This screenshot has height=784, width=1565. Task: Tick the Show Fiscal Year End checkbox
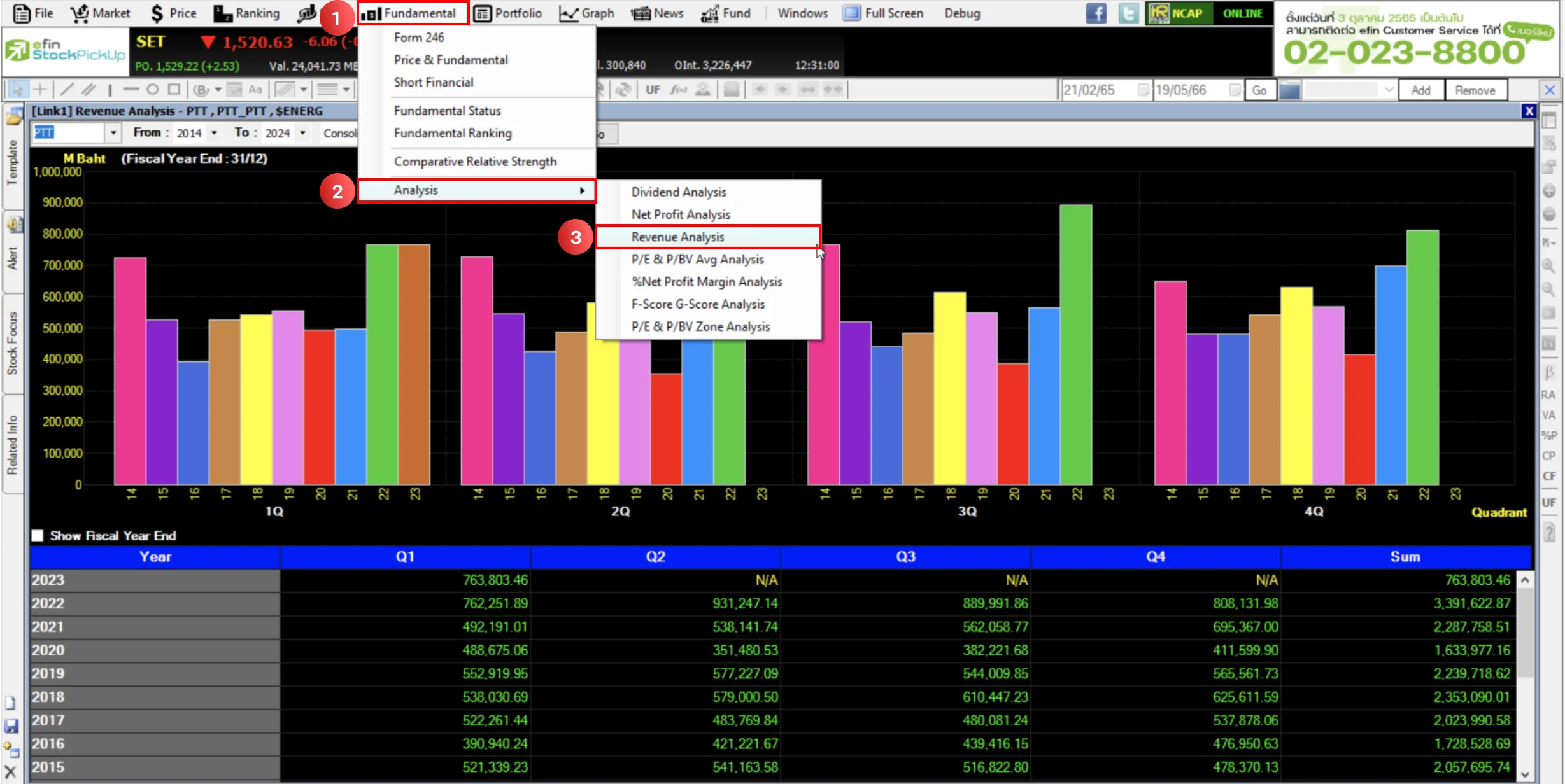38,536
